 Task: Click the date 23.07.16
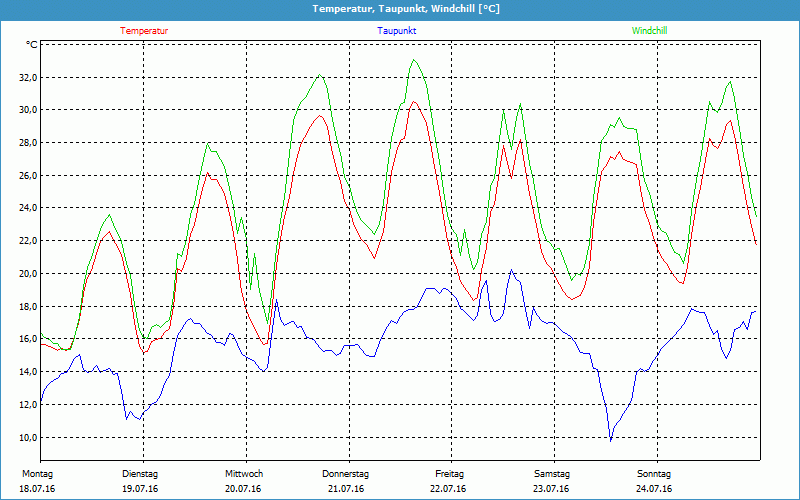(551, 489)
